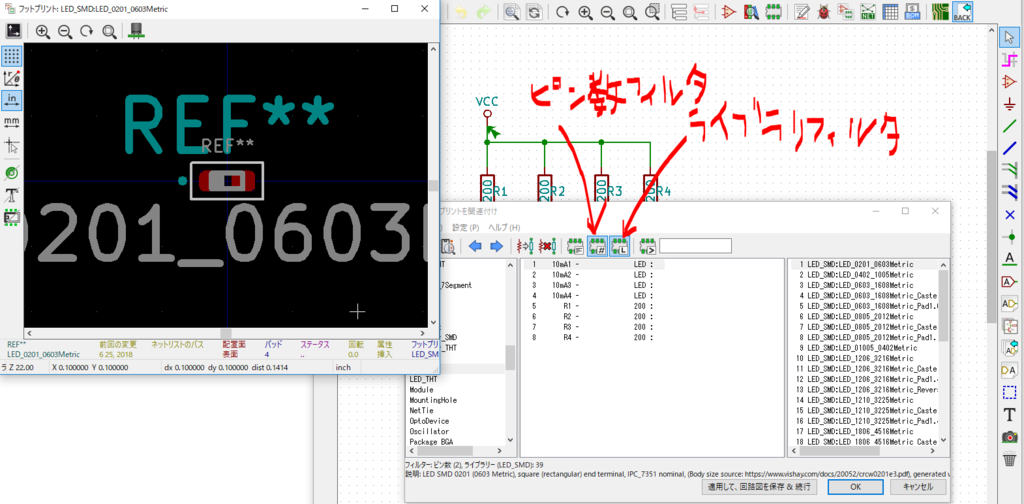Toggle filter by name pattern
This screenshot has width=1024, height=504.
[647, 246]
